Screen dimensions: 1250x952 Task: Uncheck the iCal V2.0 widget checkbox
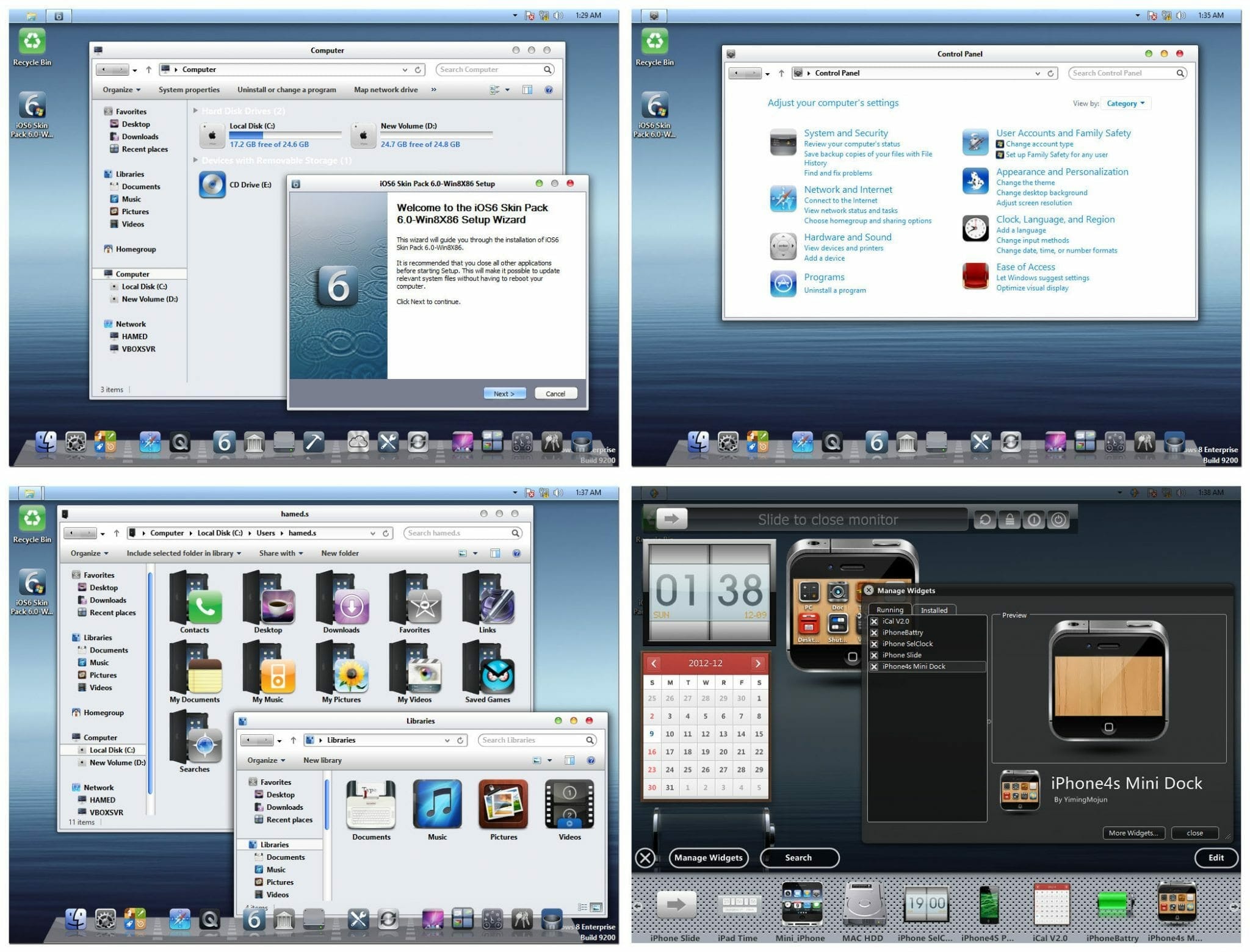click(x=874, y=621)
